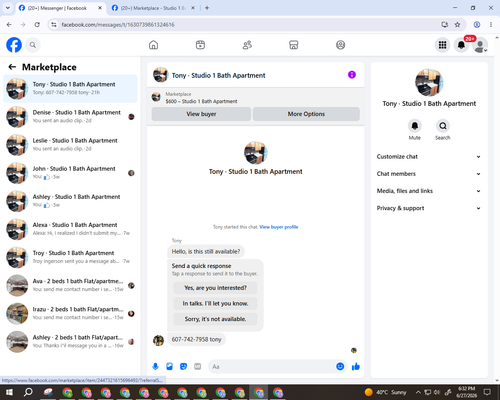Click the More Options button

[306, 114]
